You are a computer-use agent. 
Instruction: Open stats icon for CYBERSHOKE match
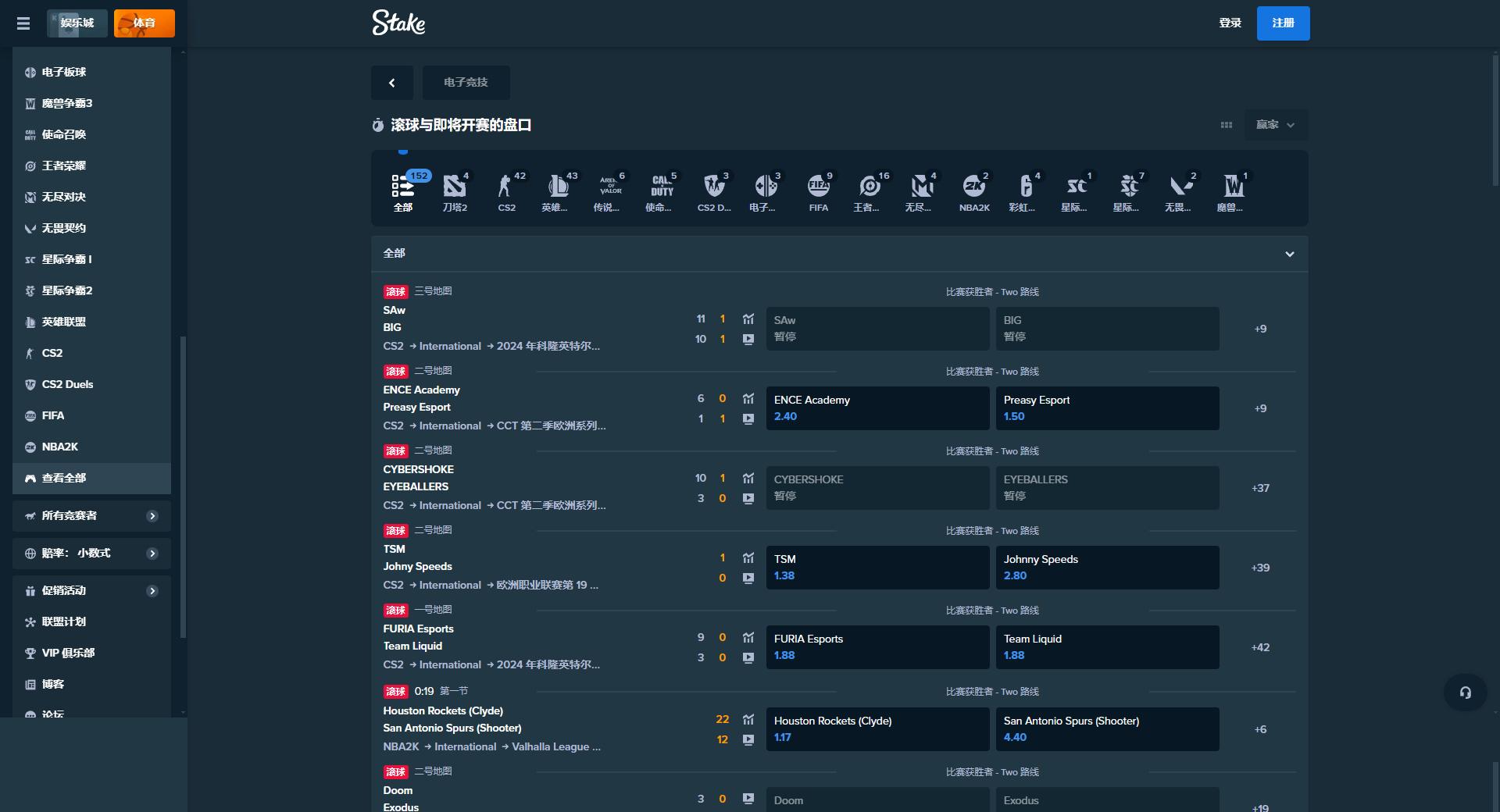coord(748,478)
